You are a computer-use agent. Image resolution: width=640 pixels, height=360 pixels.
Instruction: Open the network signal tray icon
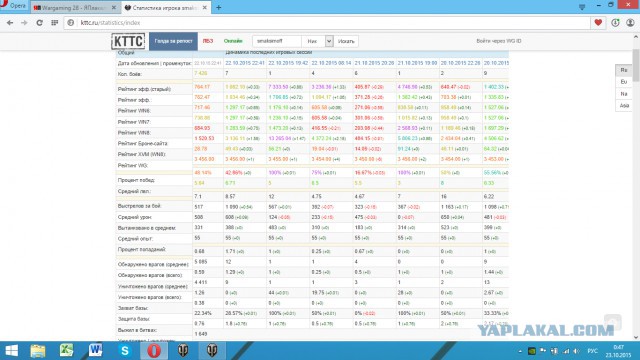tap(566, 351)
